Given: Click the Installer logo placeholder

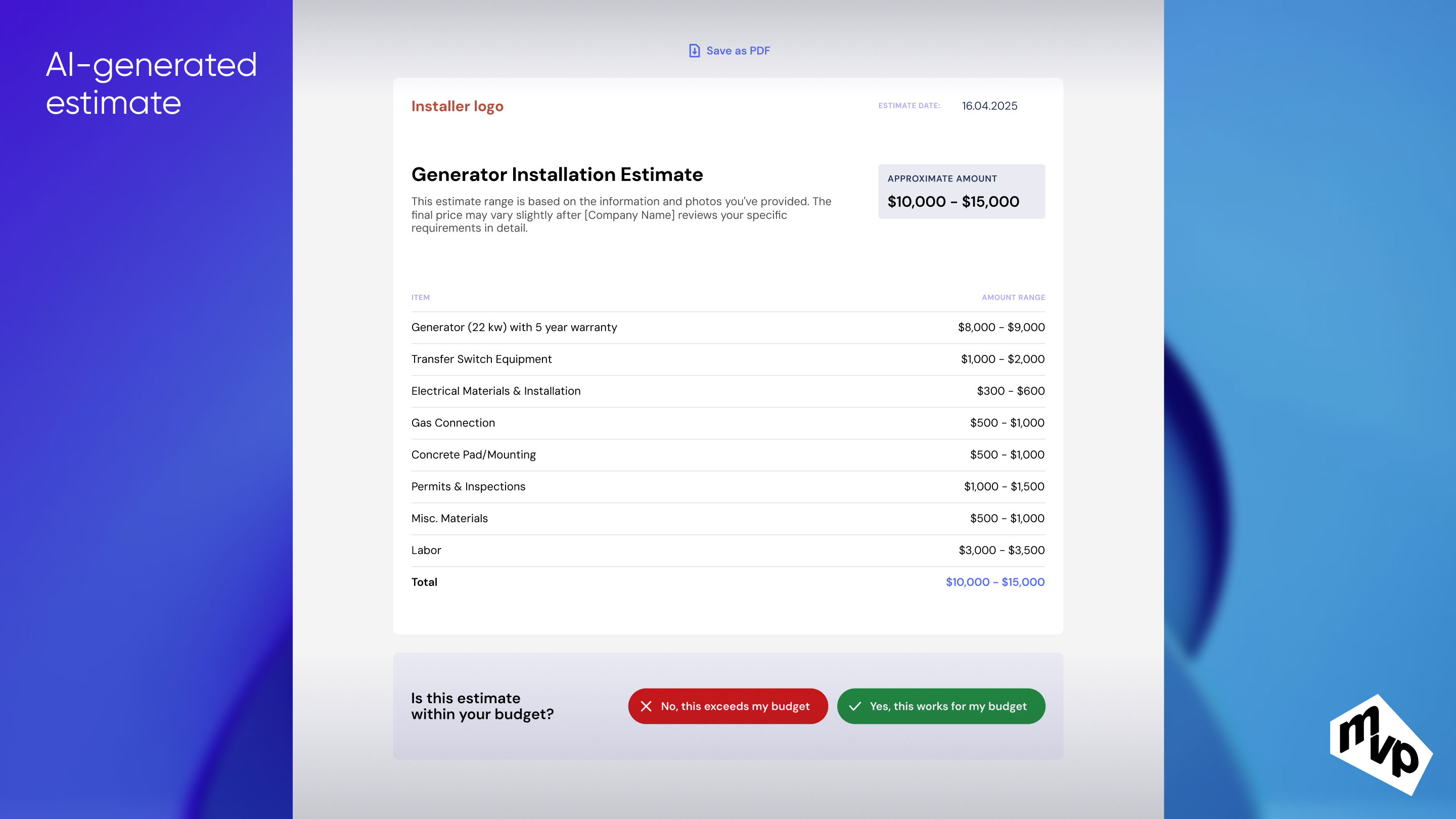Looking at the screenshot, I should pyautogui.click(x=457, y=106).
